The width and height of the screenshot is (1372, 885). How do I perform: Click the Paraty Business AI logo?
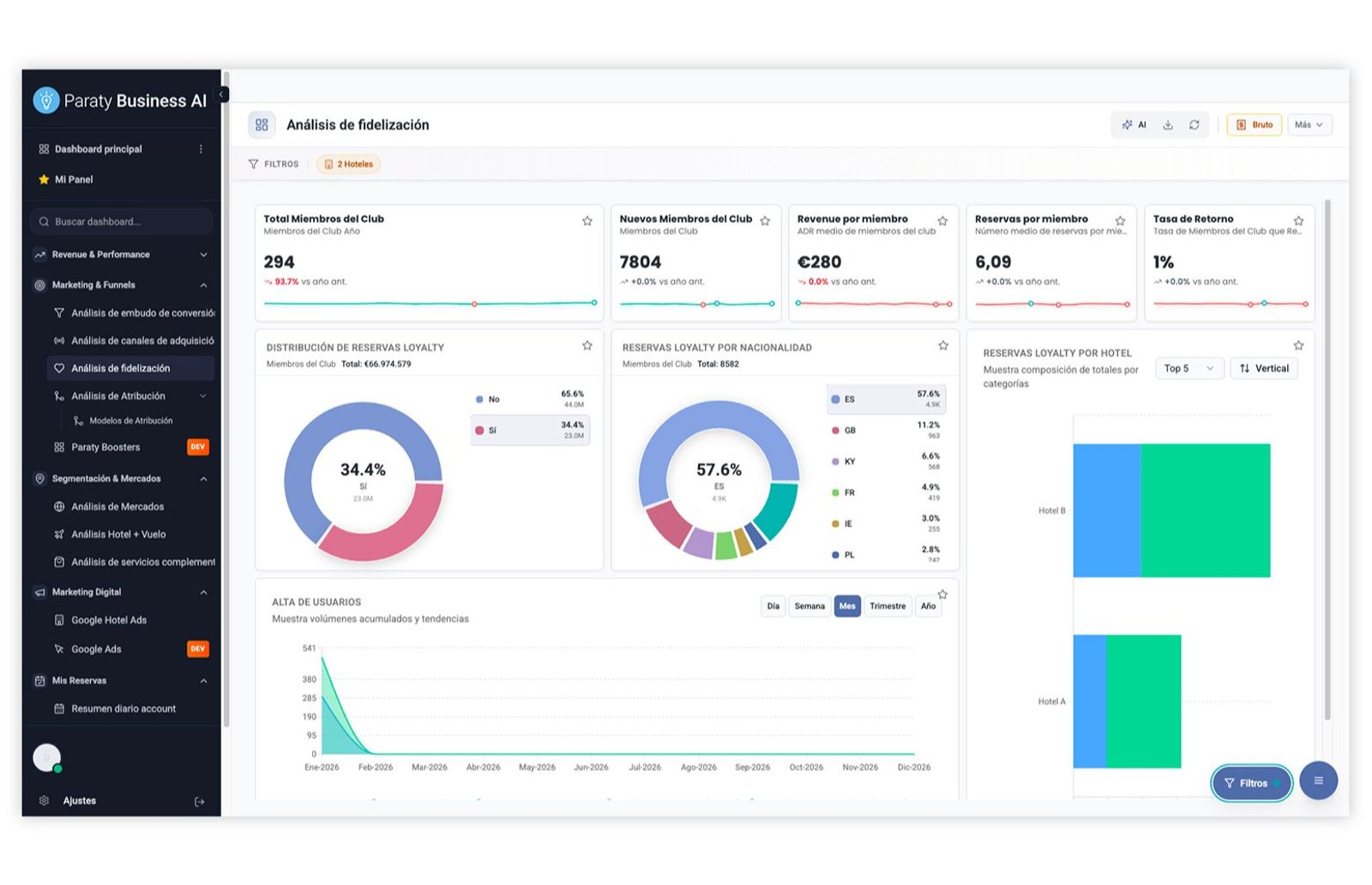coord(120,100)
